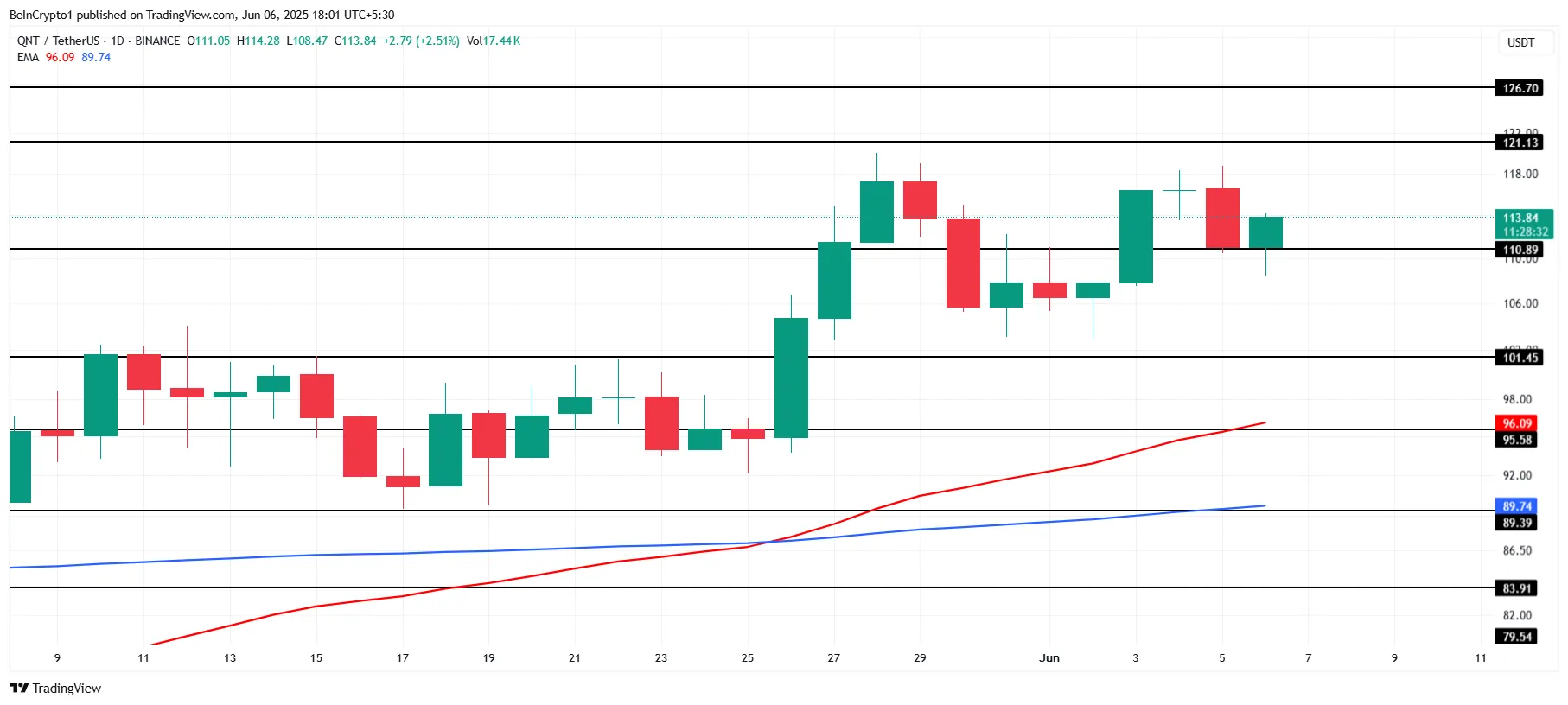
Task: Select the blue 89.74 EMA axis label
Action: pos(1516,506)
